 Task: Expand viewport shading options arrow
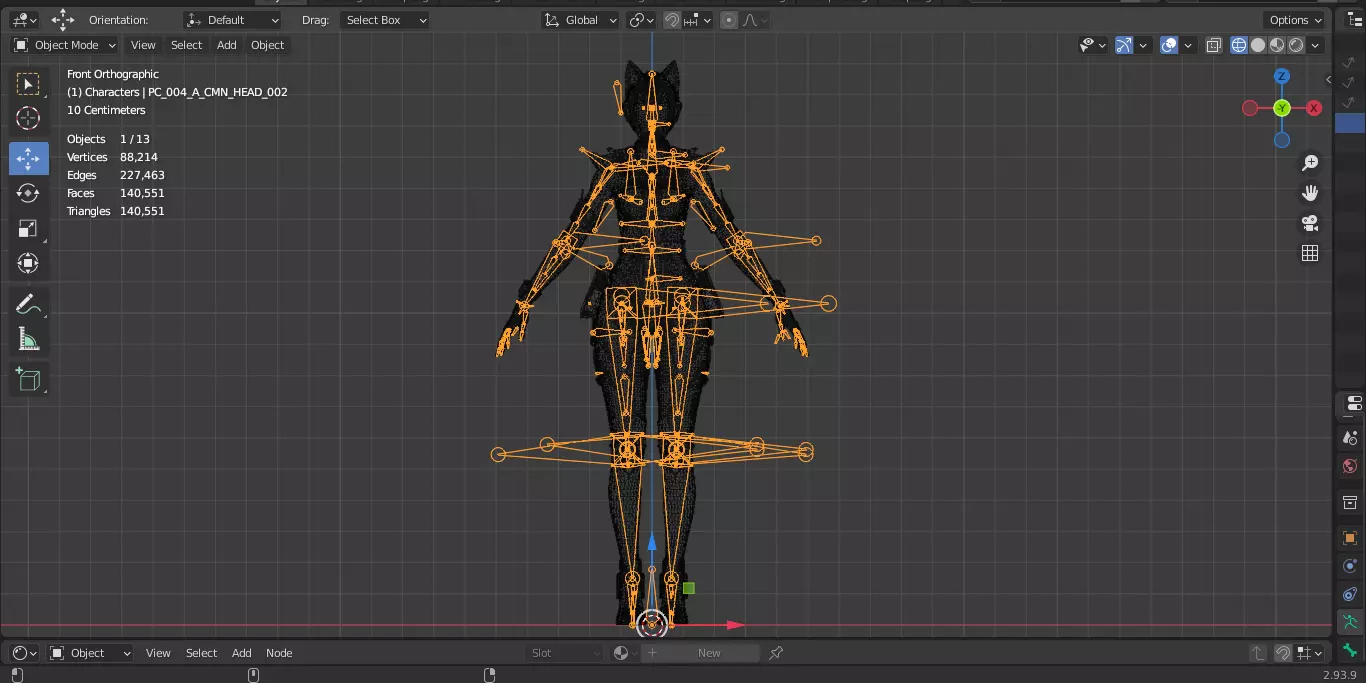tap(1316, 45)
